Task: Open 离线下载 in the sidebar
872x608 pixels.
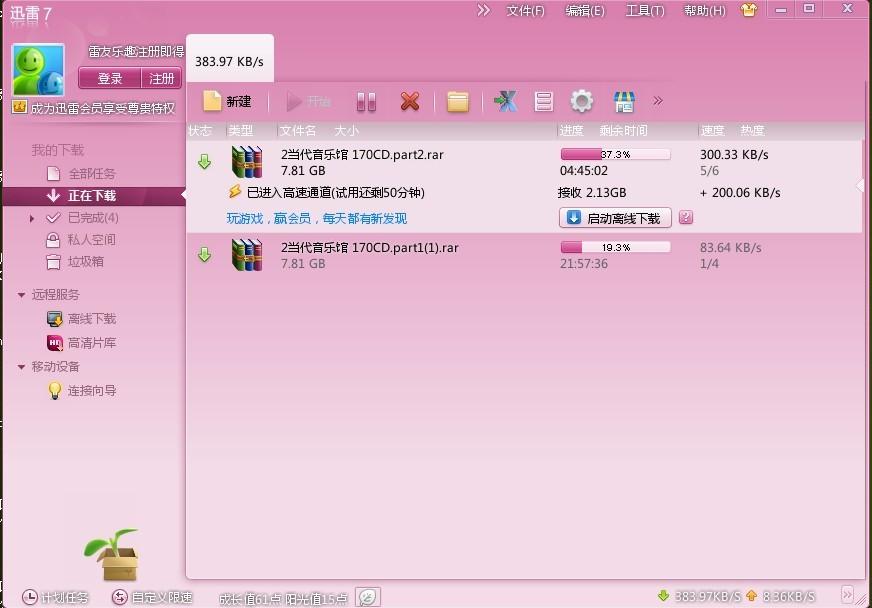Action: [x=92, y=319]
